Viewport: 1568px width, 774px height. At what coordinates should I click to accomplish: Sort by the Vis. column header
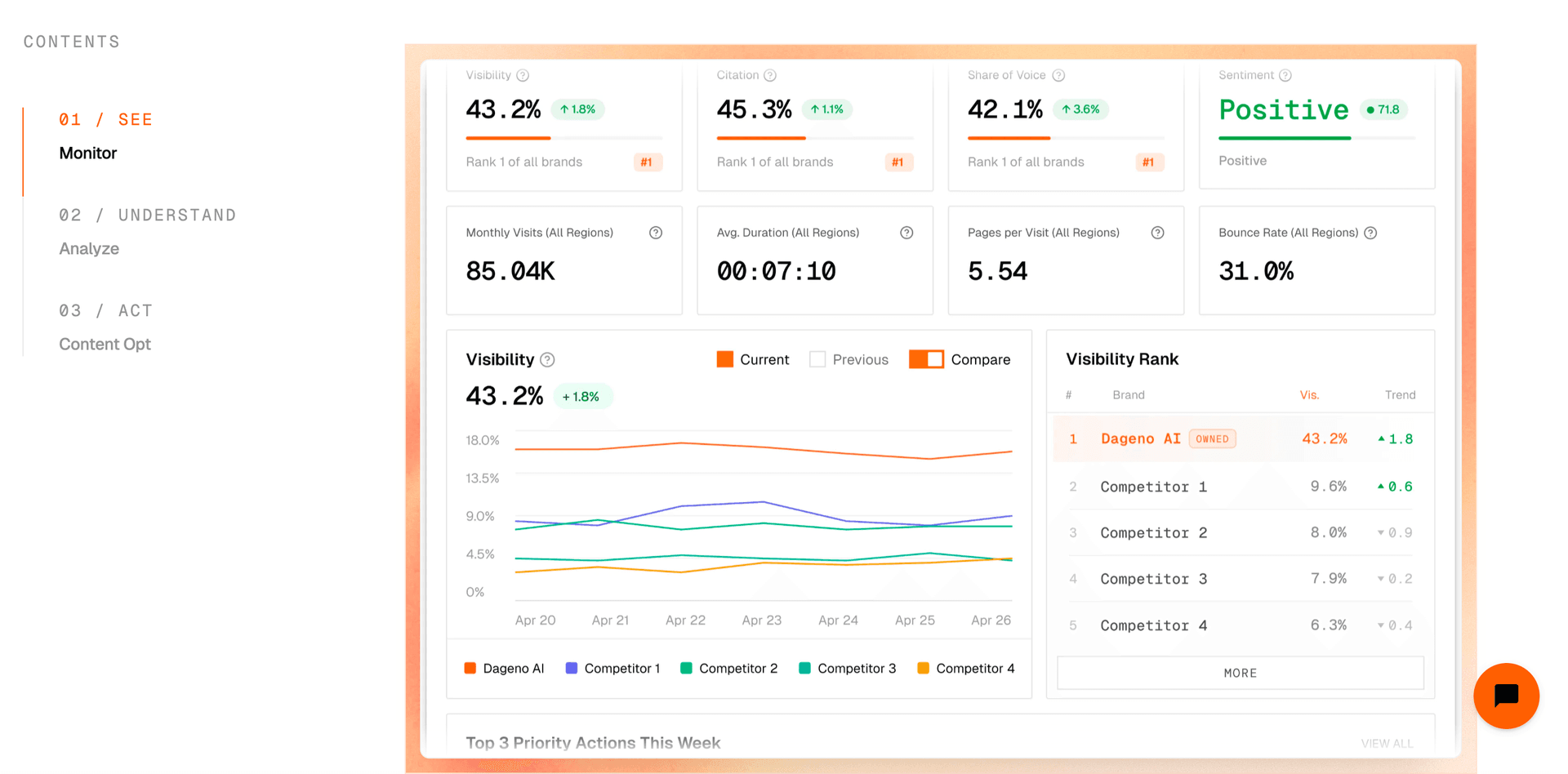point(1309,394)
